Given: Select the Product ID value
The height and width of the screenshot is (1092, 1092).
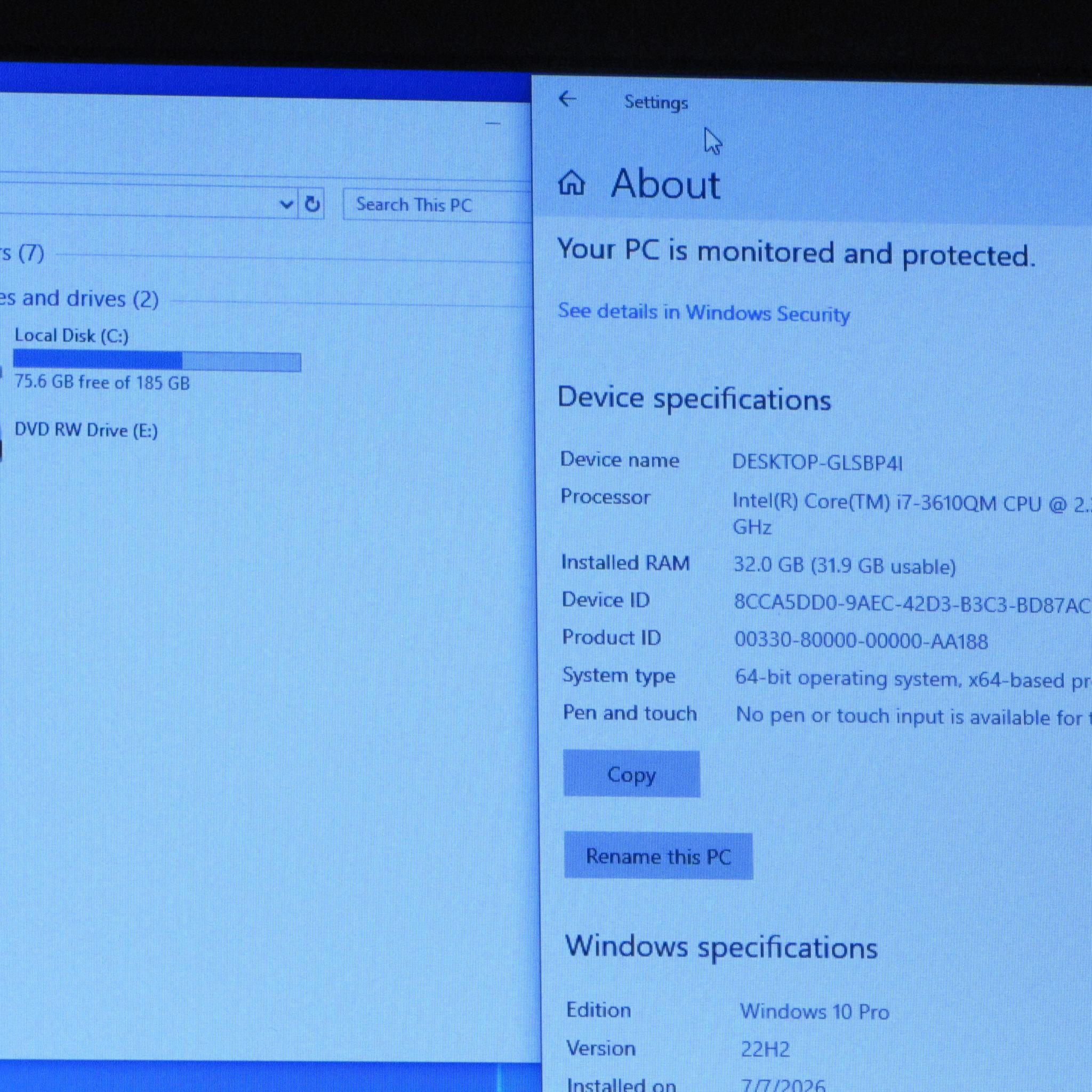Looking at the screenshot, I should click(x=861, y=641).
